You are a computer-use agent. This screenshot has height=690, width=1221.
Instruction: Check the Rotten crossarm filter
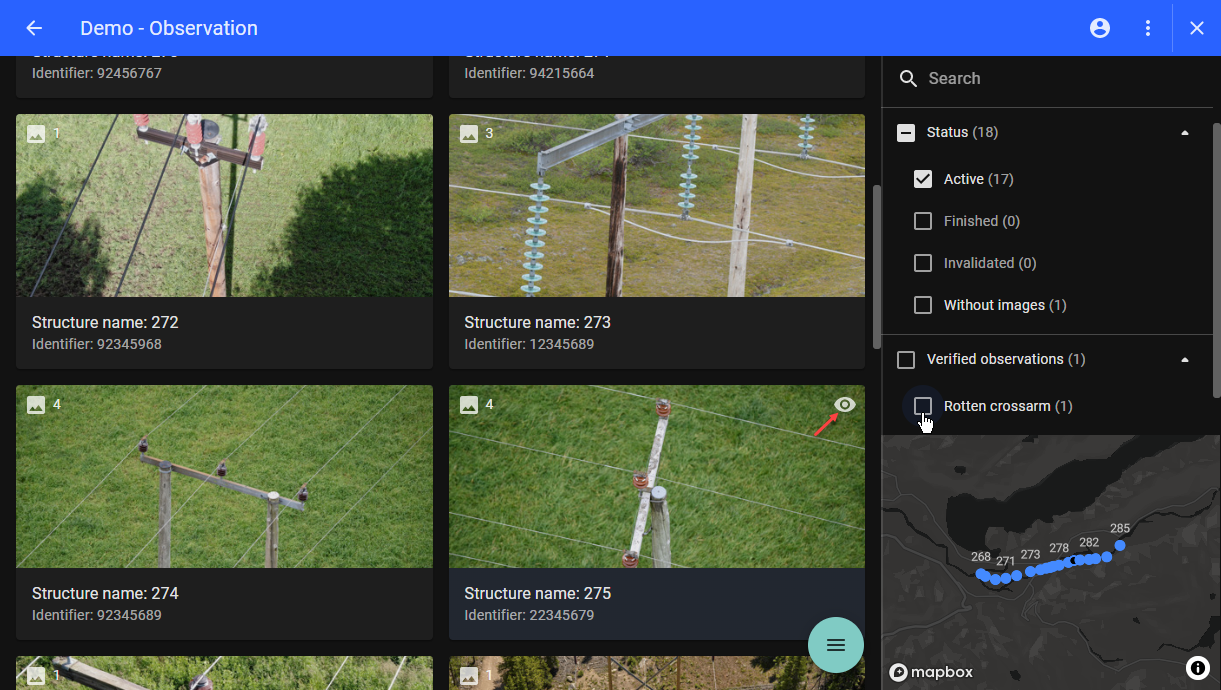923,406
